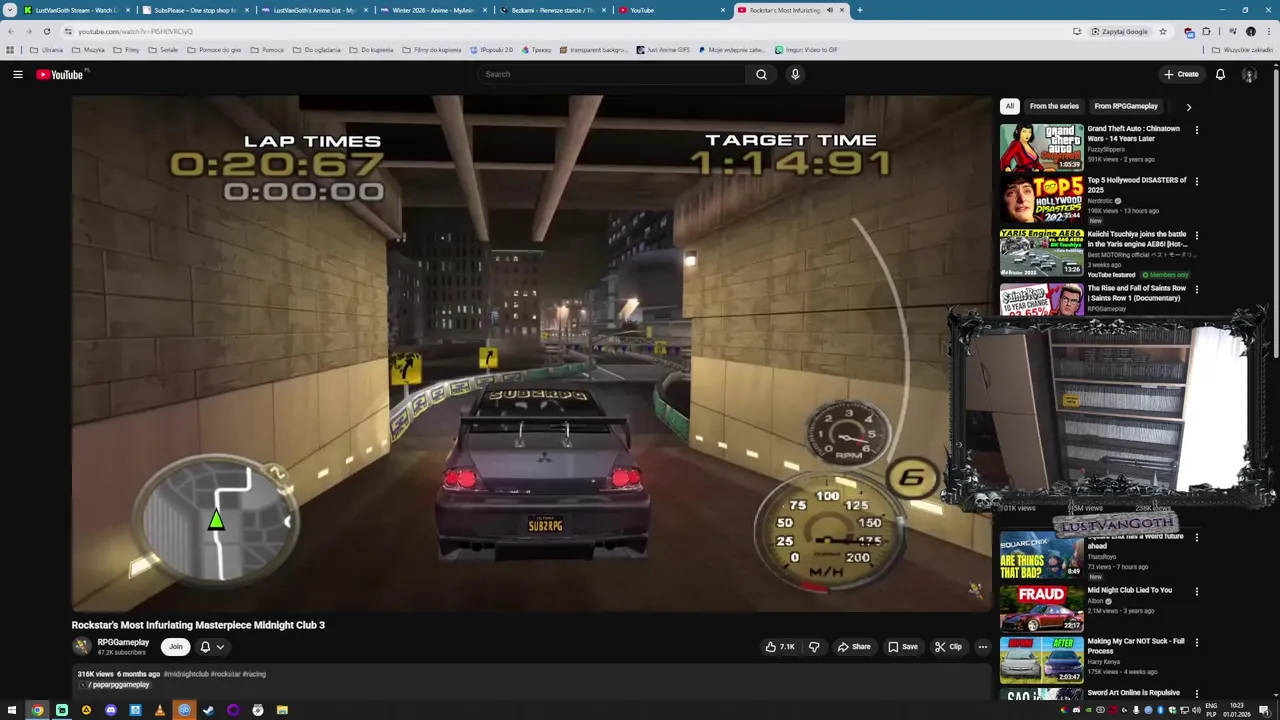
Task: Open the Windows notification center icon
Action: (x=1264, y=710)
